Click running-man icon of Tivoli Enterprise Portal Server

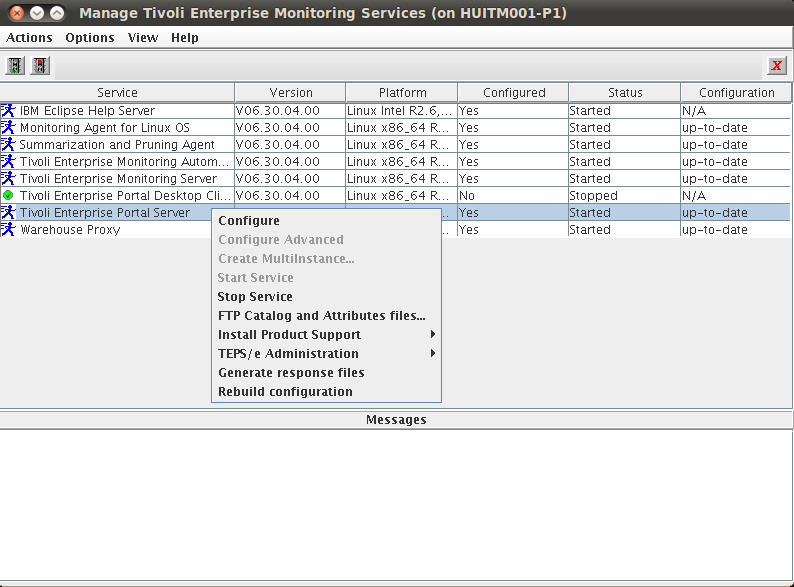[x=8, y=212]
